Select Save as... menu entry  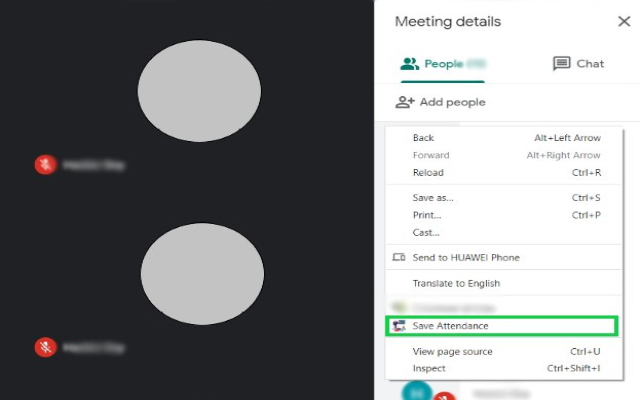point(434,198)
